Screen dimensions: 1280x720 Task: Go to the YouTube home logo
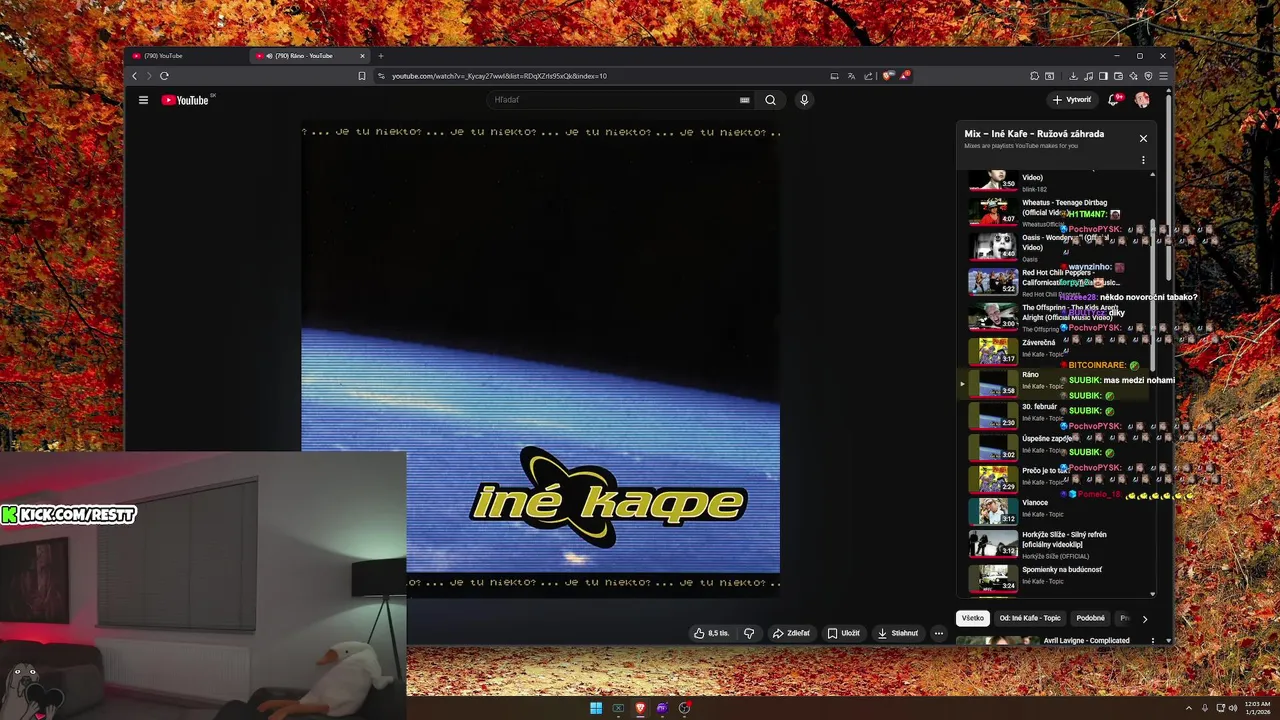187,100
